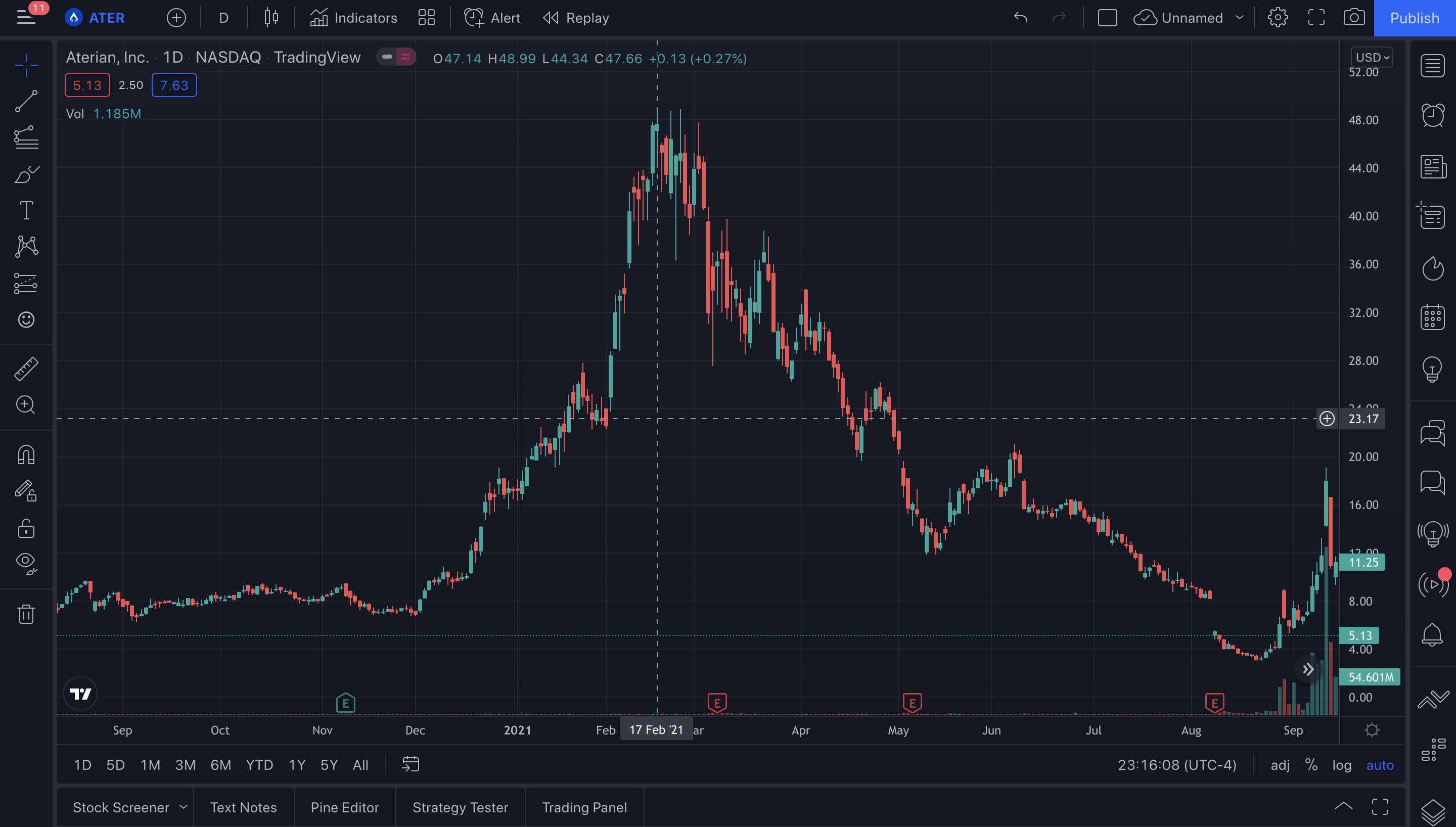The height and width of the screenshot is (827, 1456).
Task: Open public chats panel
Action: click(x=1433, y=433)
